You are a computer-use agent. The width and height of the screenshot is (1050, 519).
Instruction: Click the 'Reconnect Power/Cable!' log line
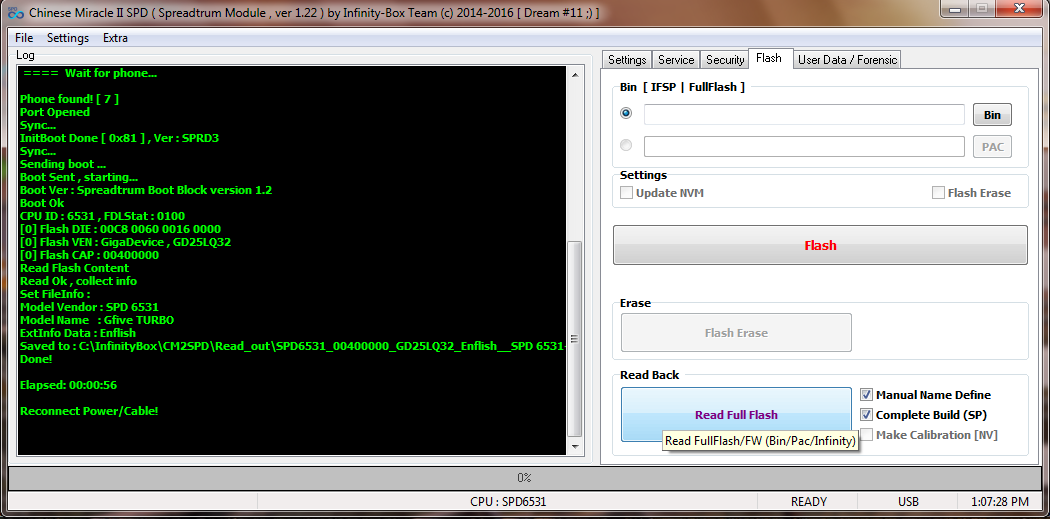(x=89, y=411)
